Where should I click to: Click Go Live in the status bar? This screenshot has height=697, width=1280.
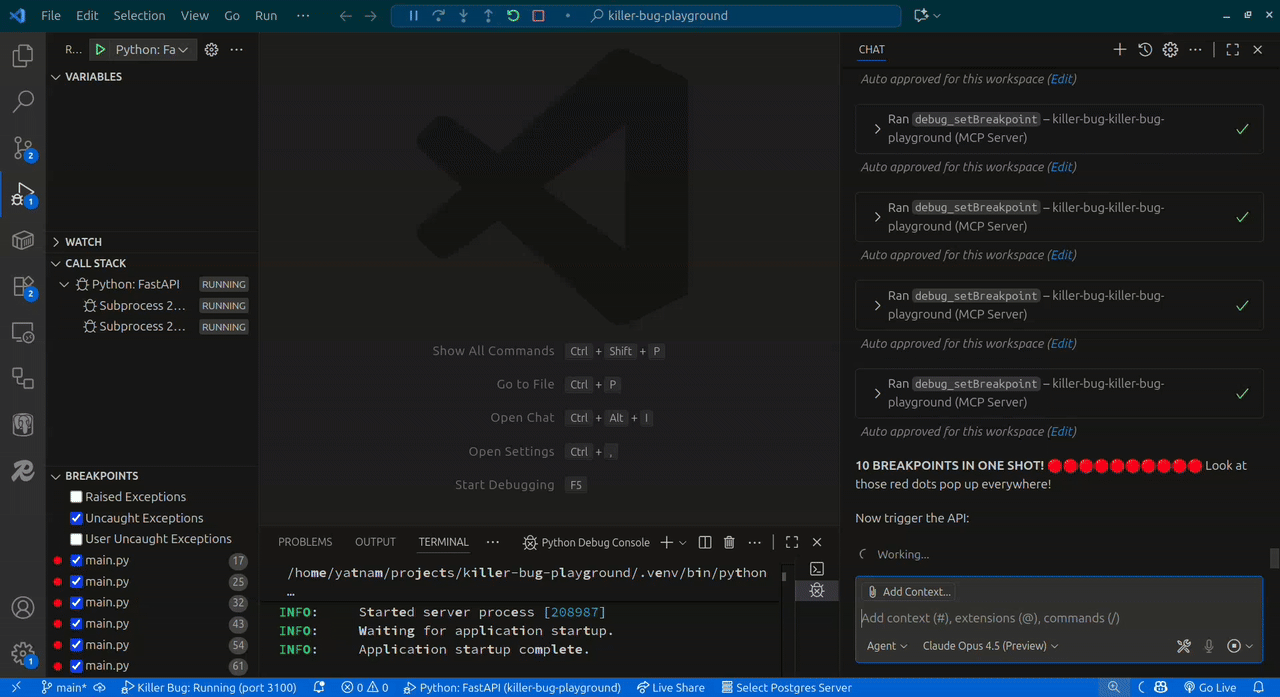1219,687
